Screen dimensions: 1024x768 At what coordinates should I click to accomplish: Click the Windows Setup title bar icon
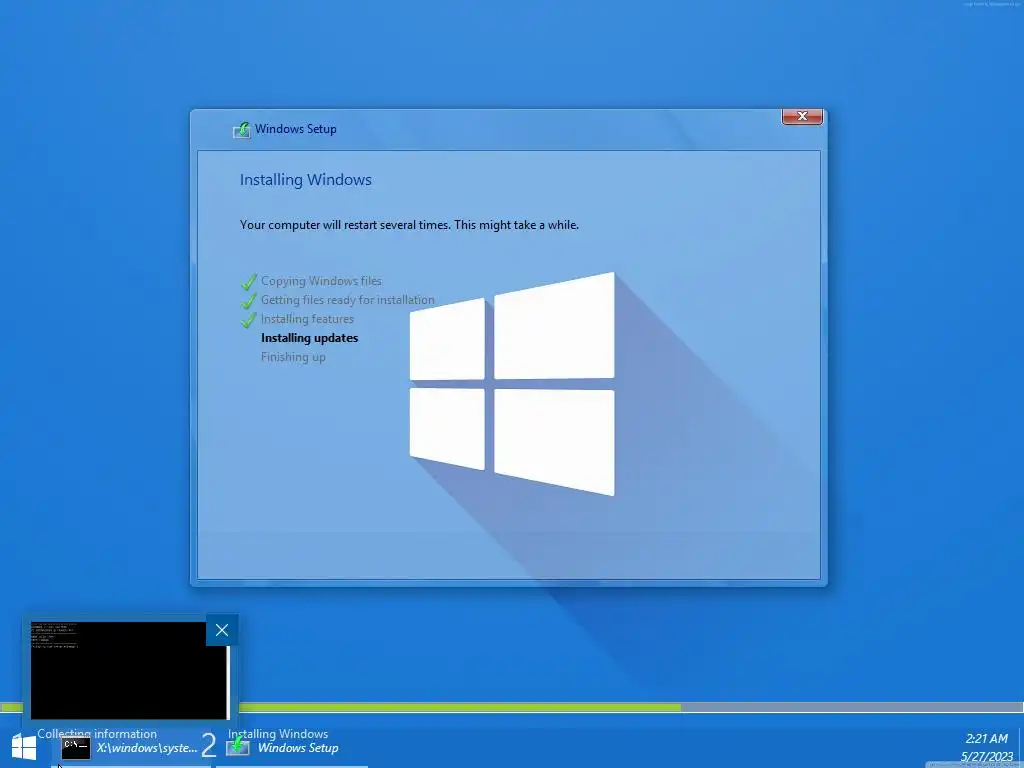(x=242, y=129)
